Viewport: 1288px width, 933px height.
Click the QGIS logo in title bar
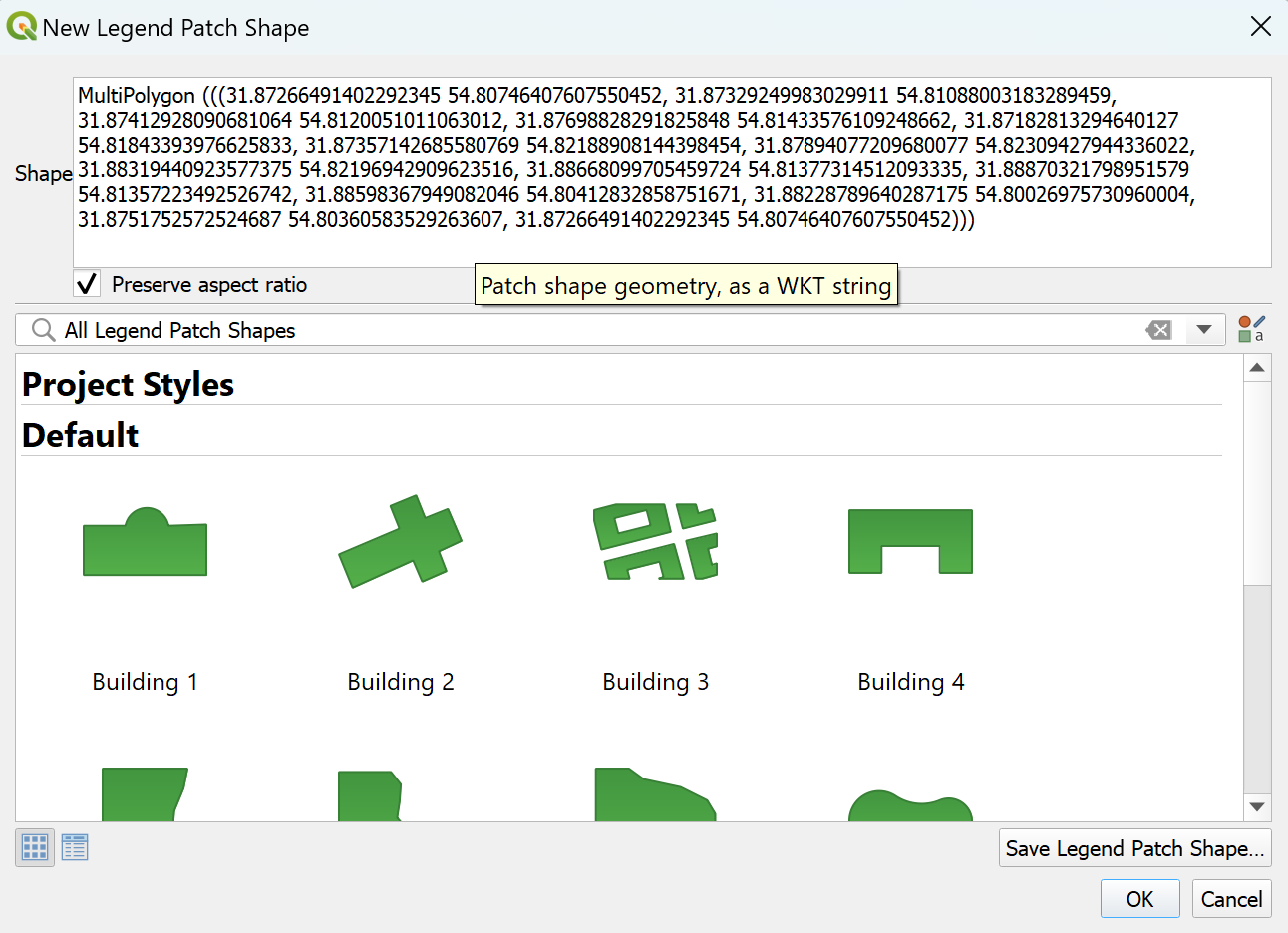tap(21, 27)
